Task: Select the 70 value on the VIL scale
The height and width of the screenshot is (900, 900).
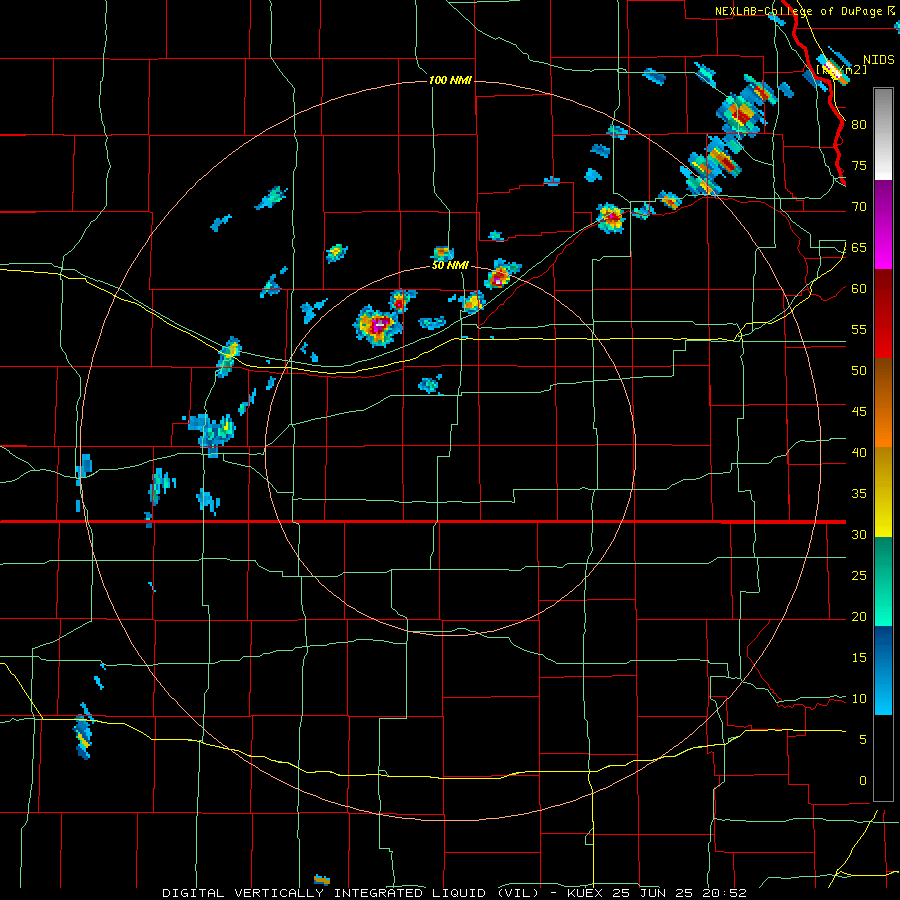Action: 859,207
